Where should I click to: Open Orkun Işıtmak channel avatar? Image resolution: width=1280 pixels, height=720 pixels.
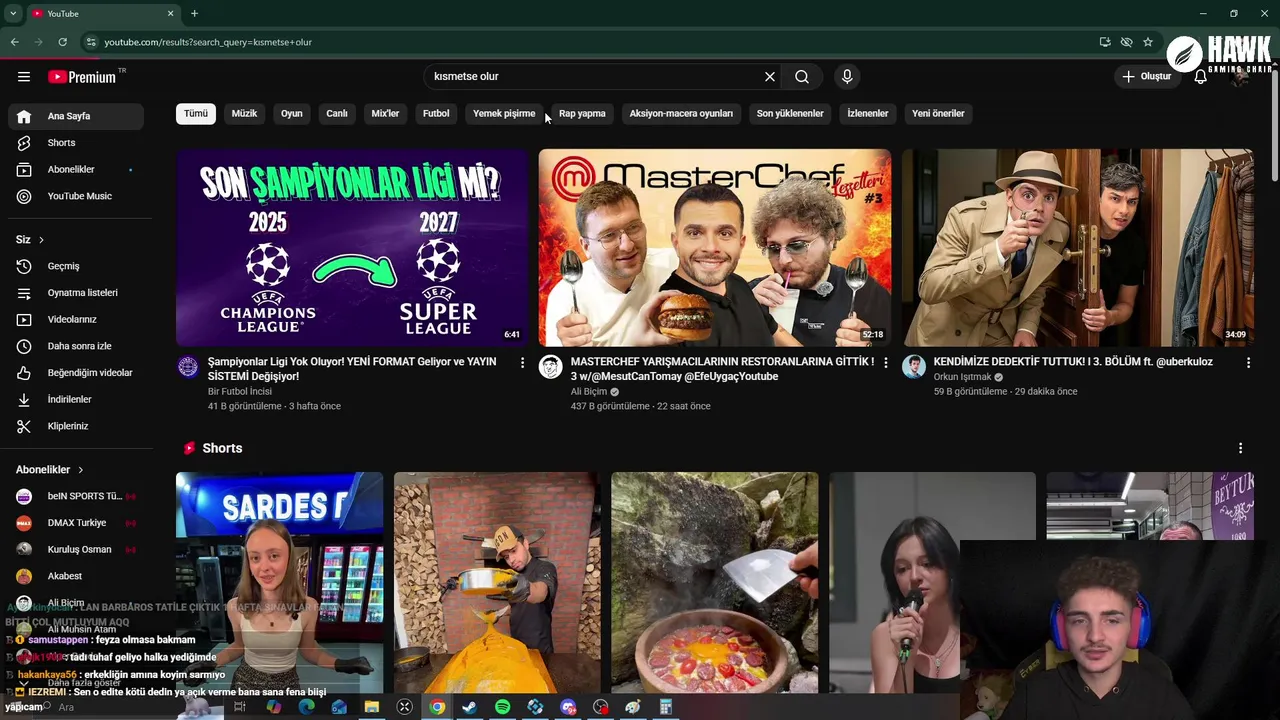914,367
